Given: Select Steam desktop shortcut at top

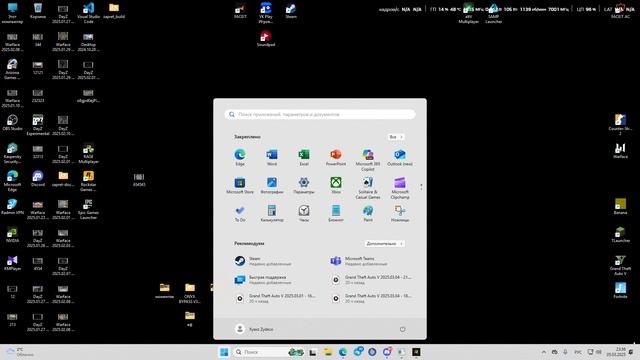Looking at the screenshot, I should [291, 11].
